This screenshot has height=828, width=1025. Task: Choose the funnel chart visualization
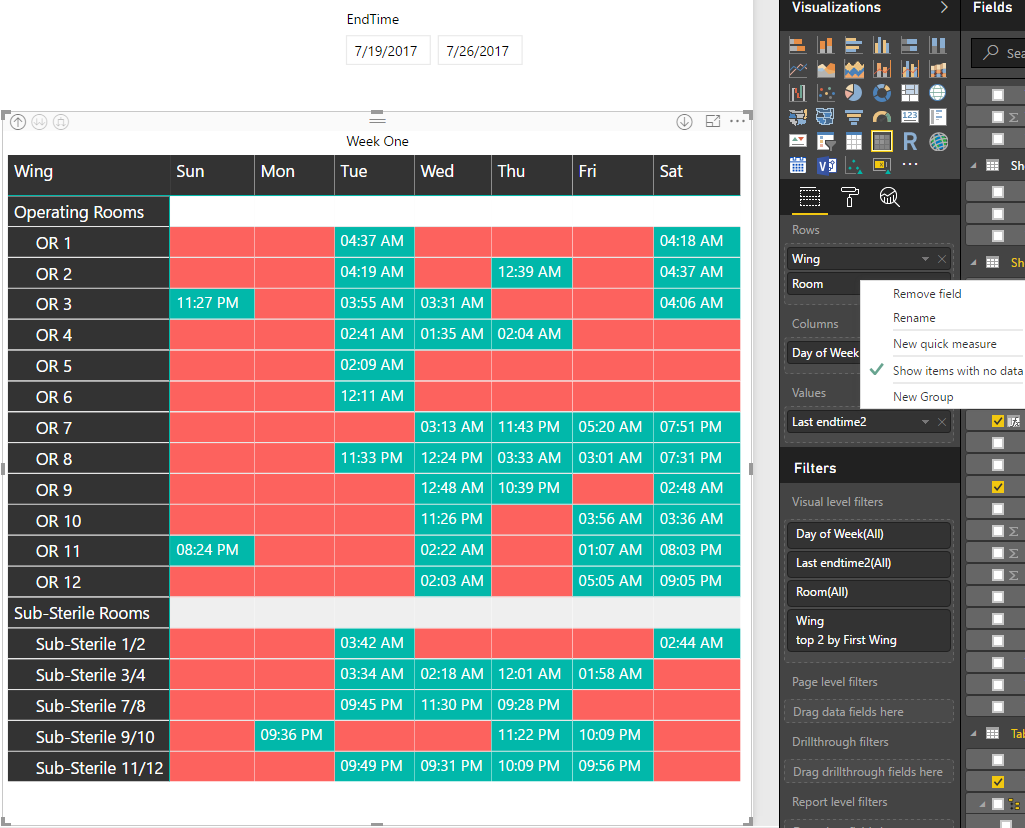[853, 117]
